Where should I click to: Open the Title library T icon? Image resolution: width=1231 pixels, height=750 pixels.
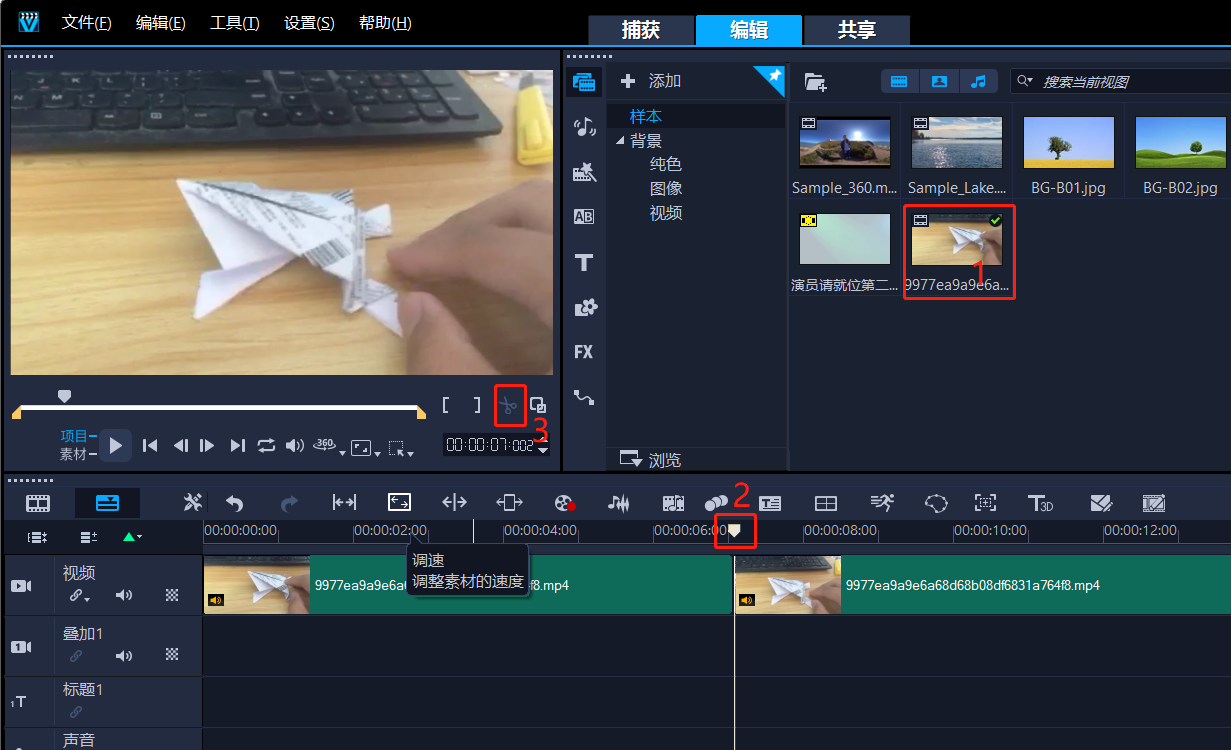click(x=584, y=263)
